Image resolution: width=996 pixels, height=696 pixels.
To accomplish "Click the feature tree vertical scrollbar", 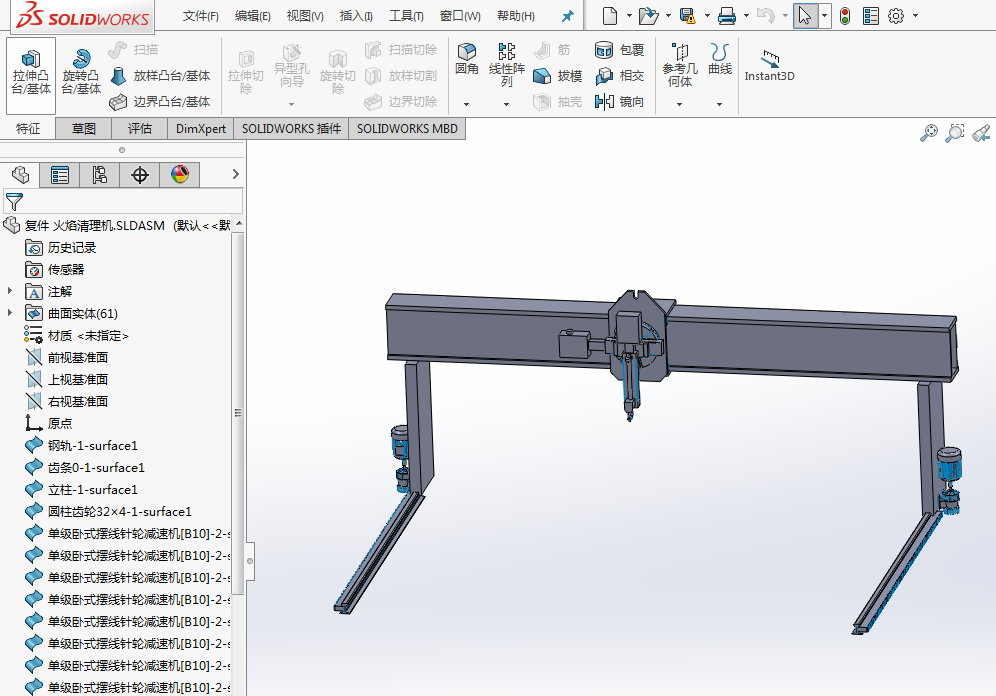I will pyautogui.click(x=238, y=413).
